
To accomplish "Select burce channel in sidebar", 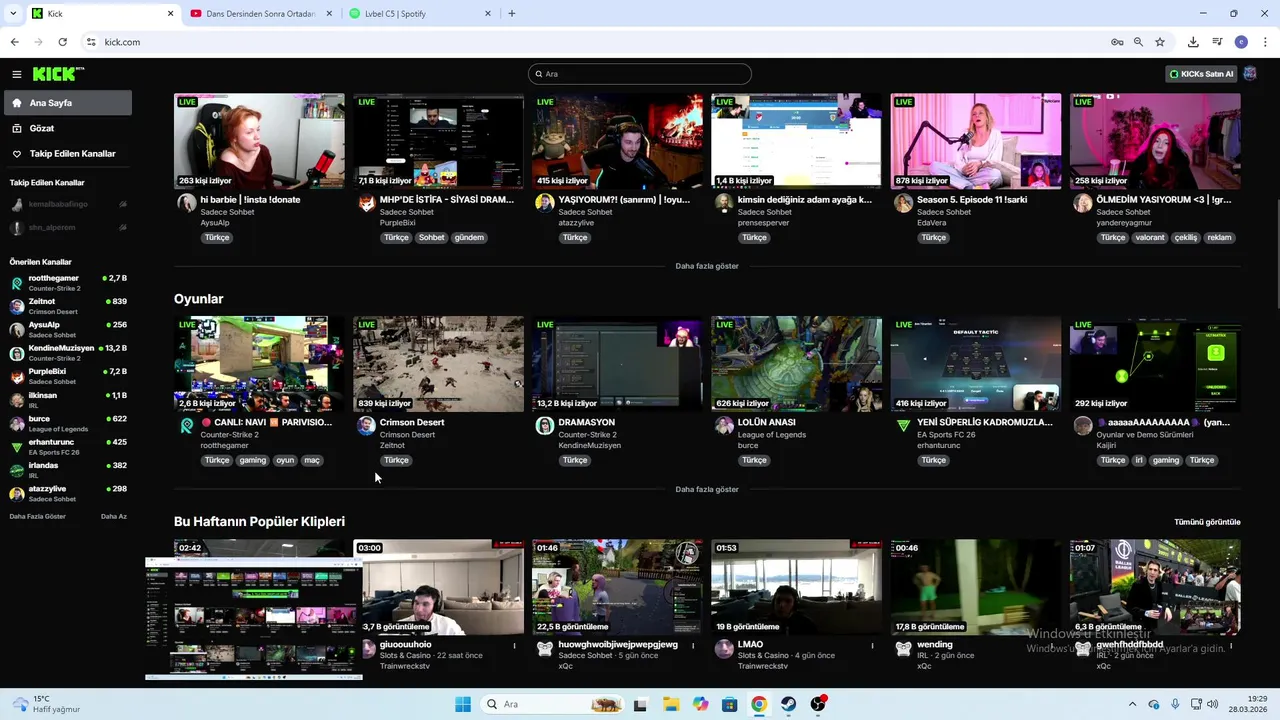I will (68, 423).
